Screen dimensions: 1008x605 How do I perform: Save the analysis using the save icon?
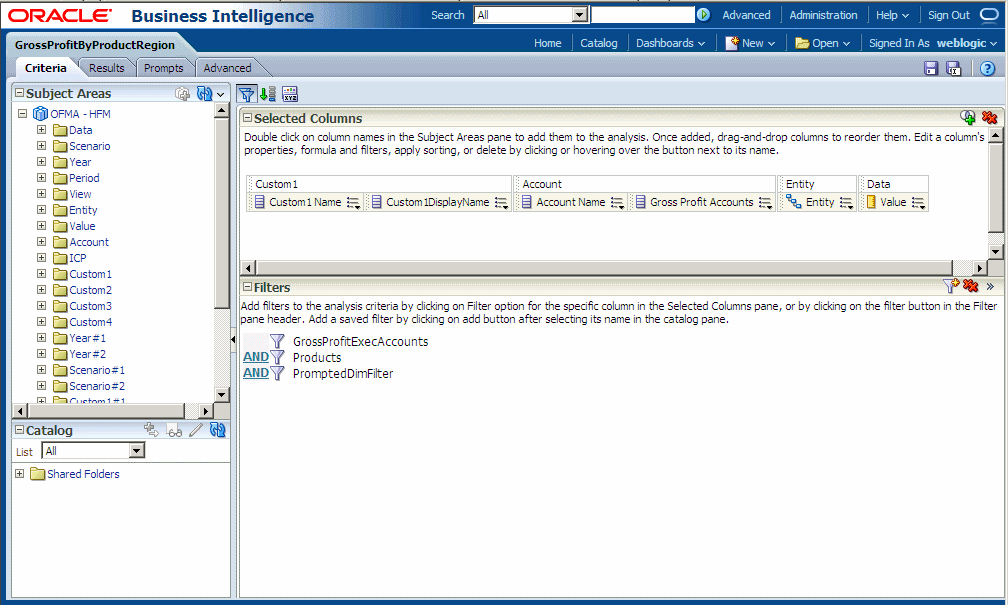click(931, 67)
